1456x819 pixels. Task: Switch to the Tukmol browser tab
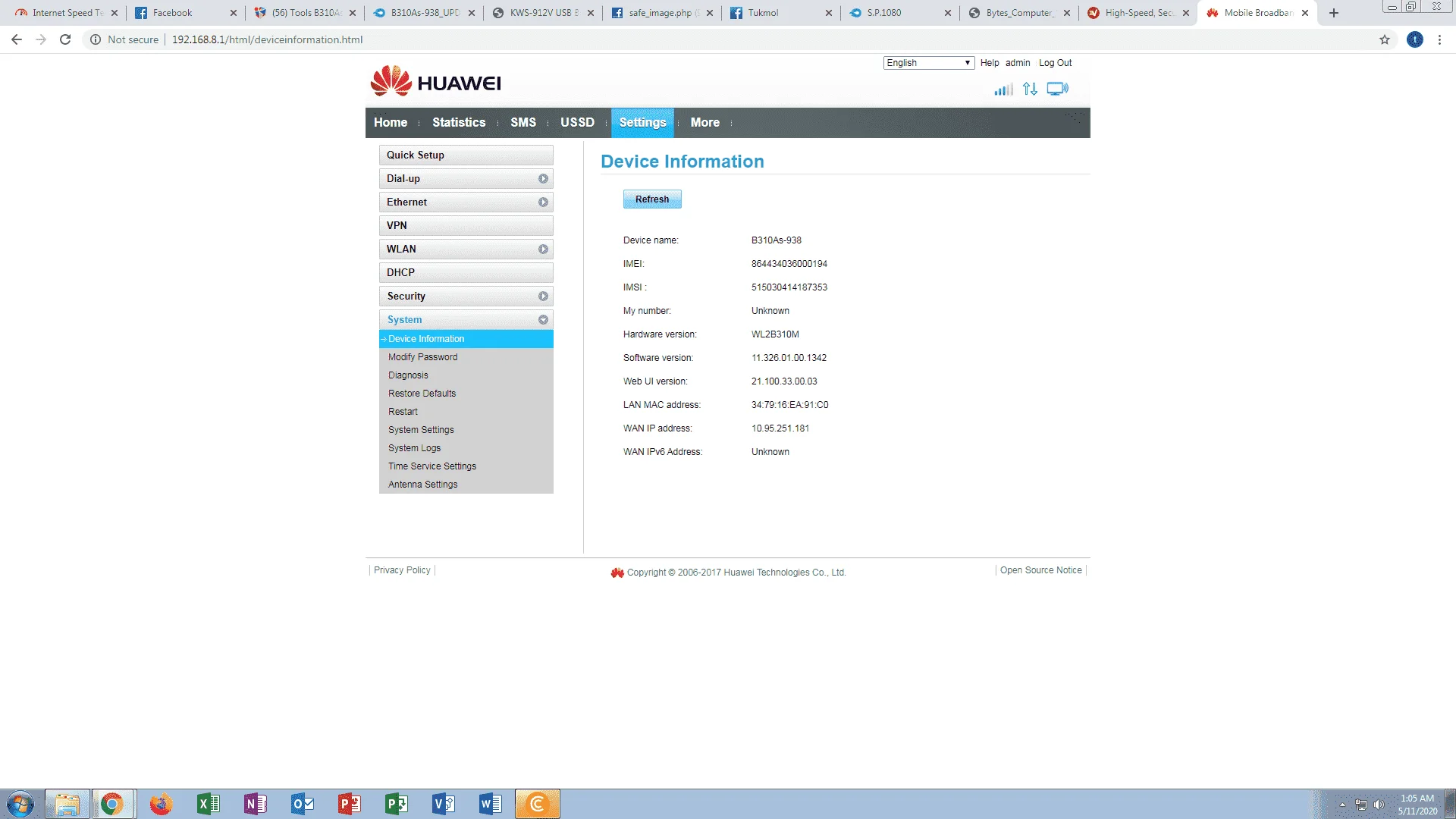[x=780, y=13]
